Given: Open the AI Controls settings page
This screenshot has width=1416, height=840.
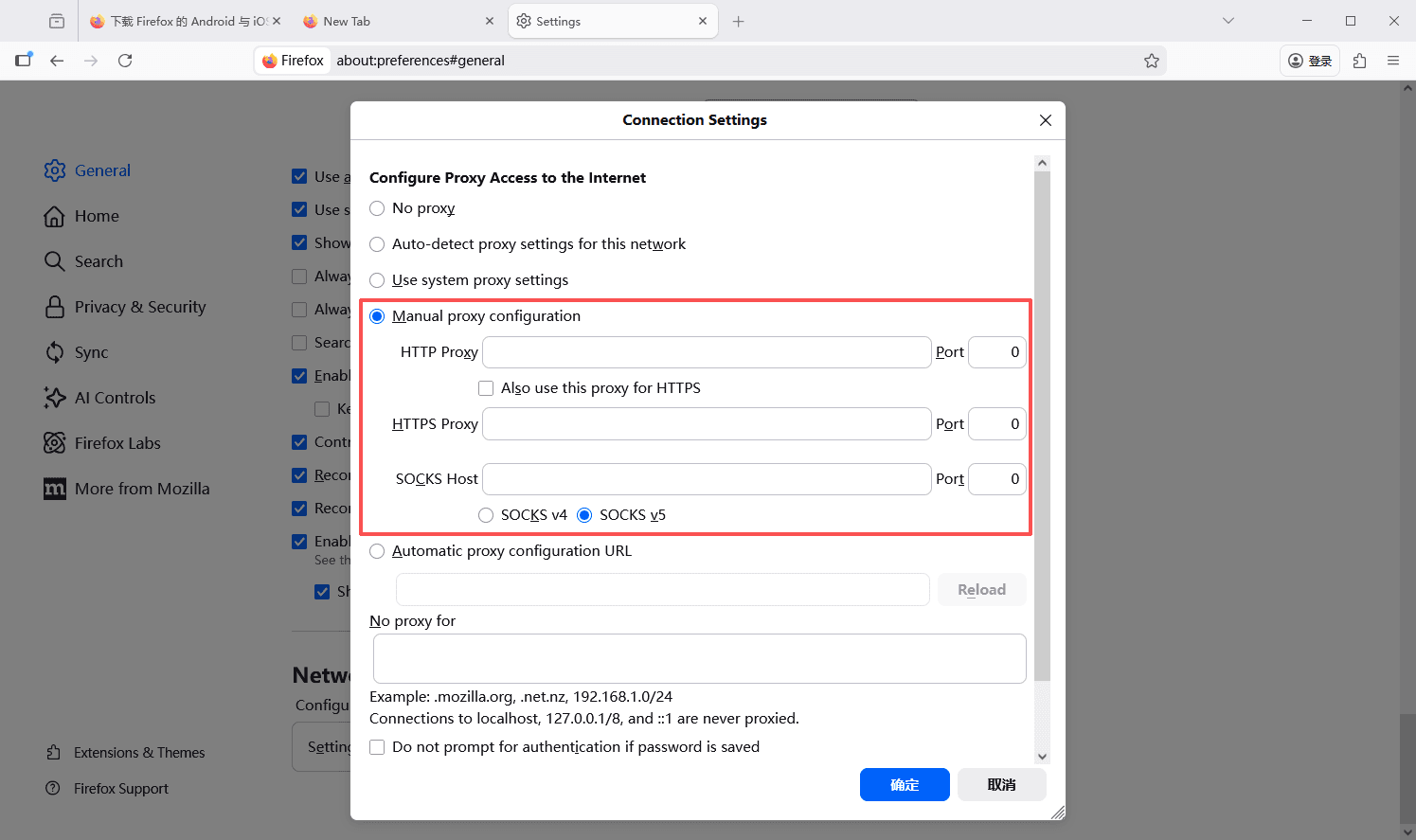Looking at the screenshot, I should coord(115,397).
